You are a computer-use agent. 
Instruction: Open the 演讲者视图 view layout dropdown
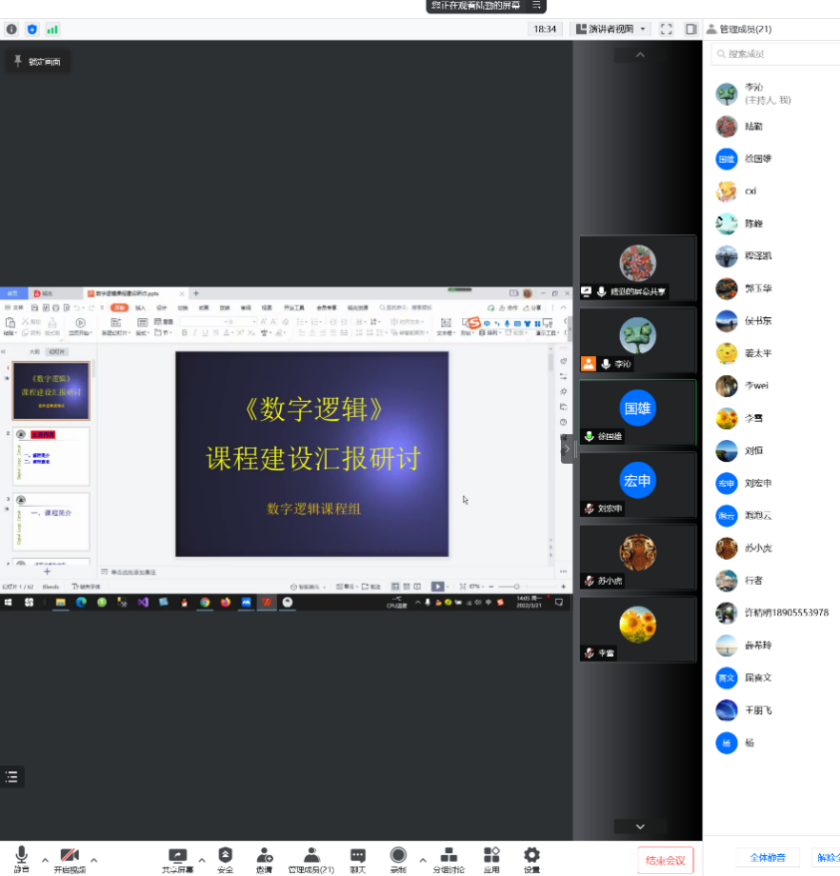611,29
